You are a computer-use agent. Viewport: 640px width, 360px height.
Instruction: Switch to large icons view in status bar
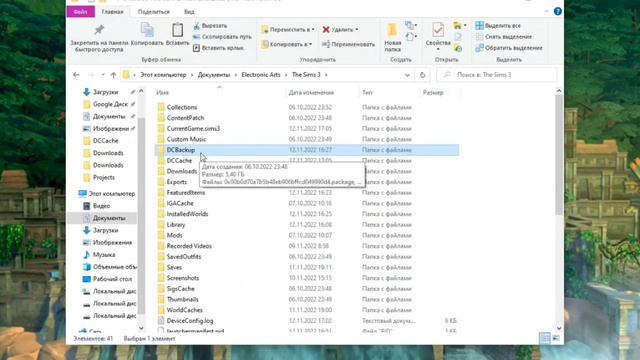[x=556, y=338]
